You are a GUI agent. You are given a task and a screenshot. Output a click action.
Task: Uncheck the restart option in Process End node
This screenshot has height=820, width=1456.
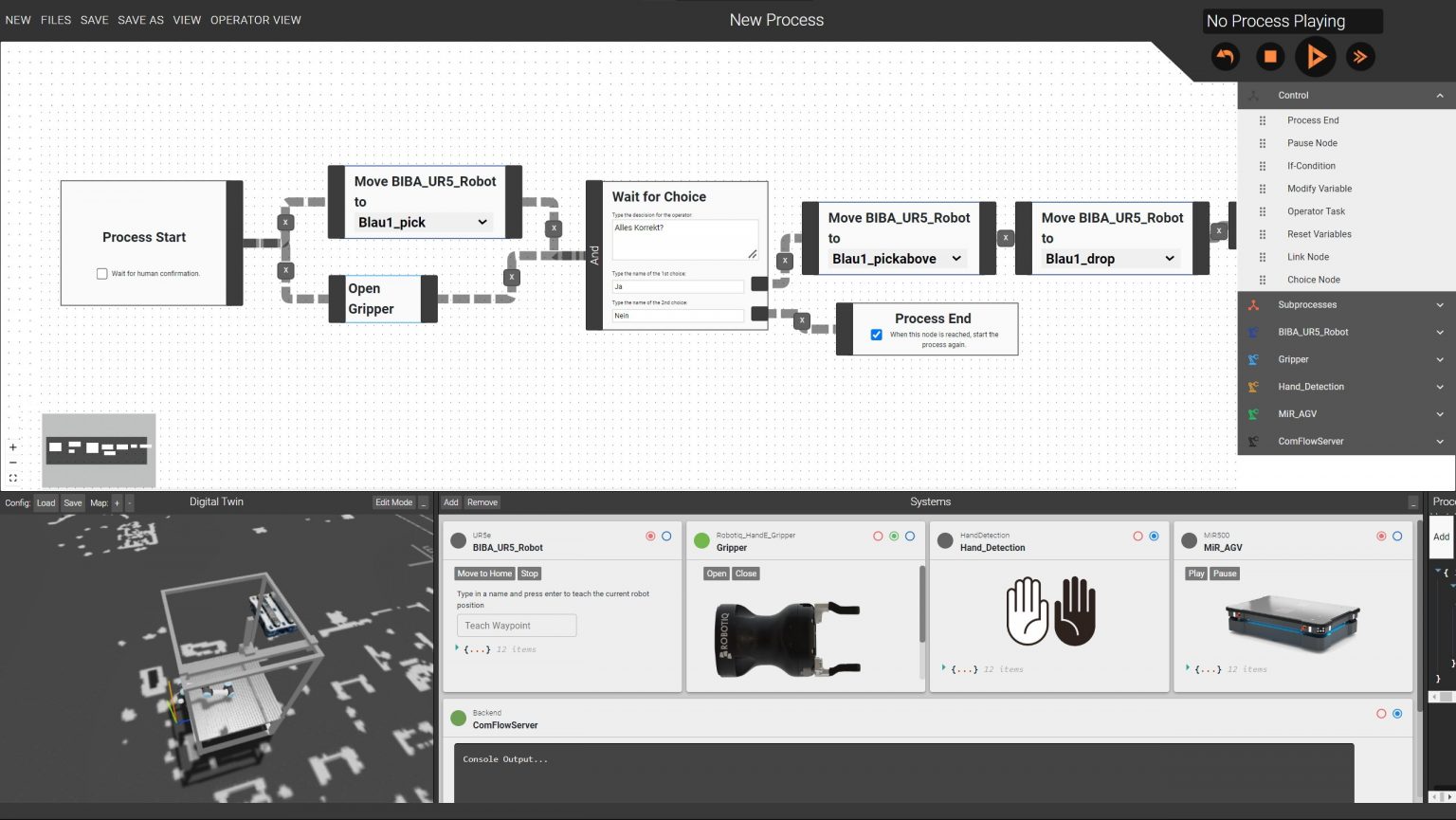tap(877, 334)
